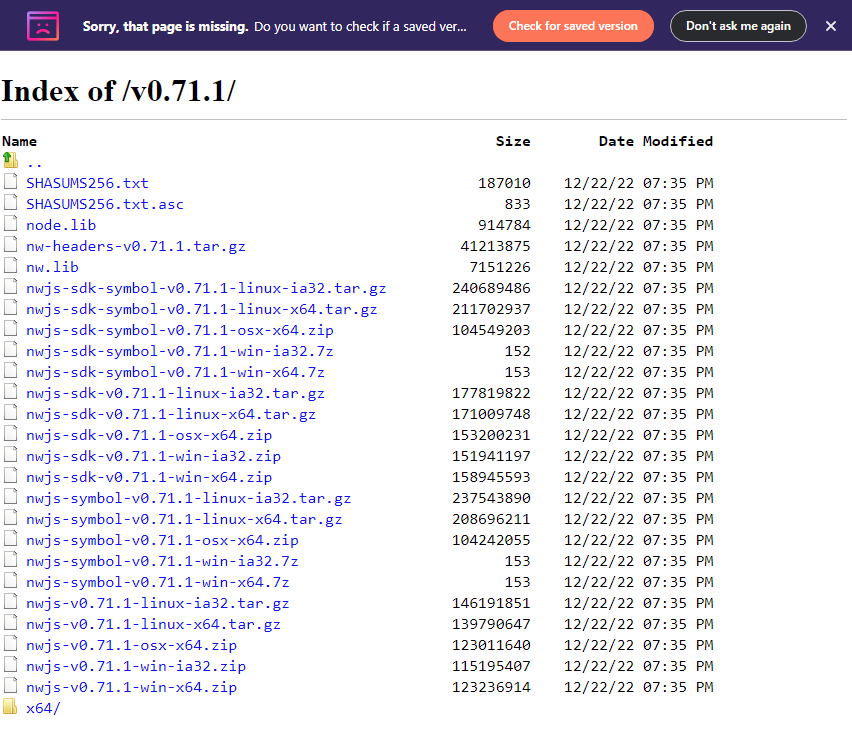Click the file icon beside node.lib
This screenshot has width=852, height=732.
click(x=10, y=224)
